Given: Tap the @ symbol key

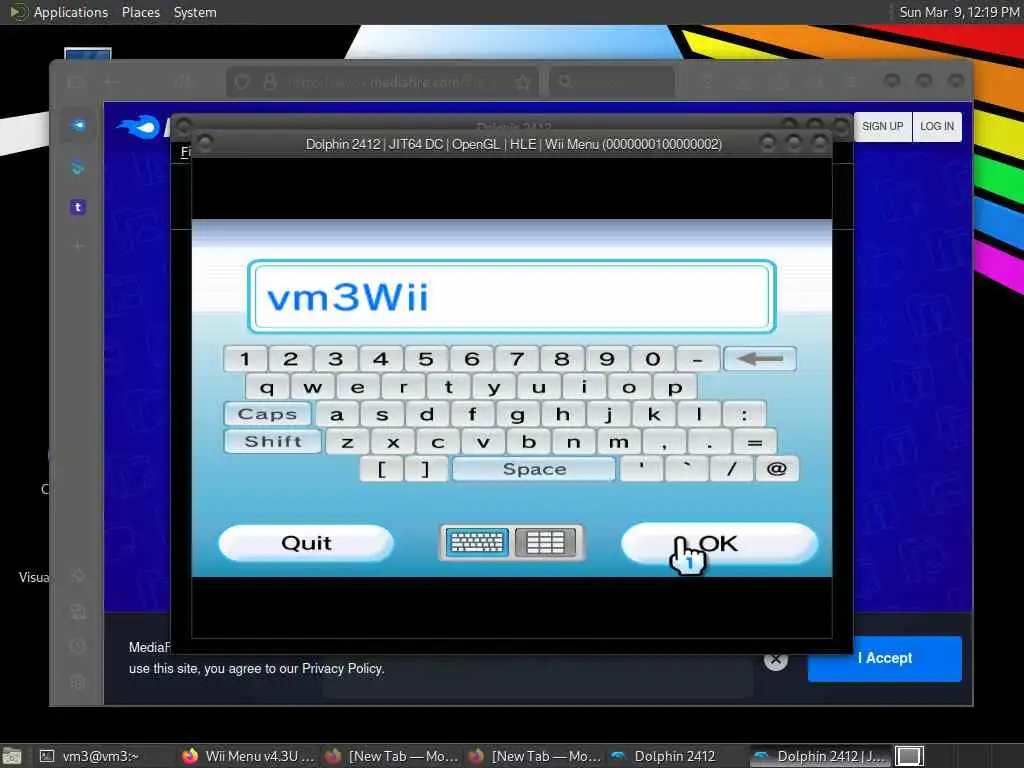Looking at the screenshot, I should [776, 469].
